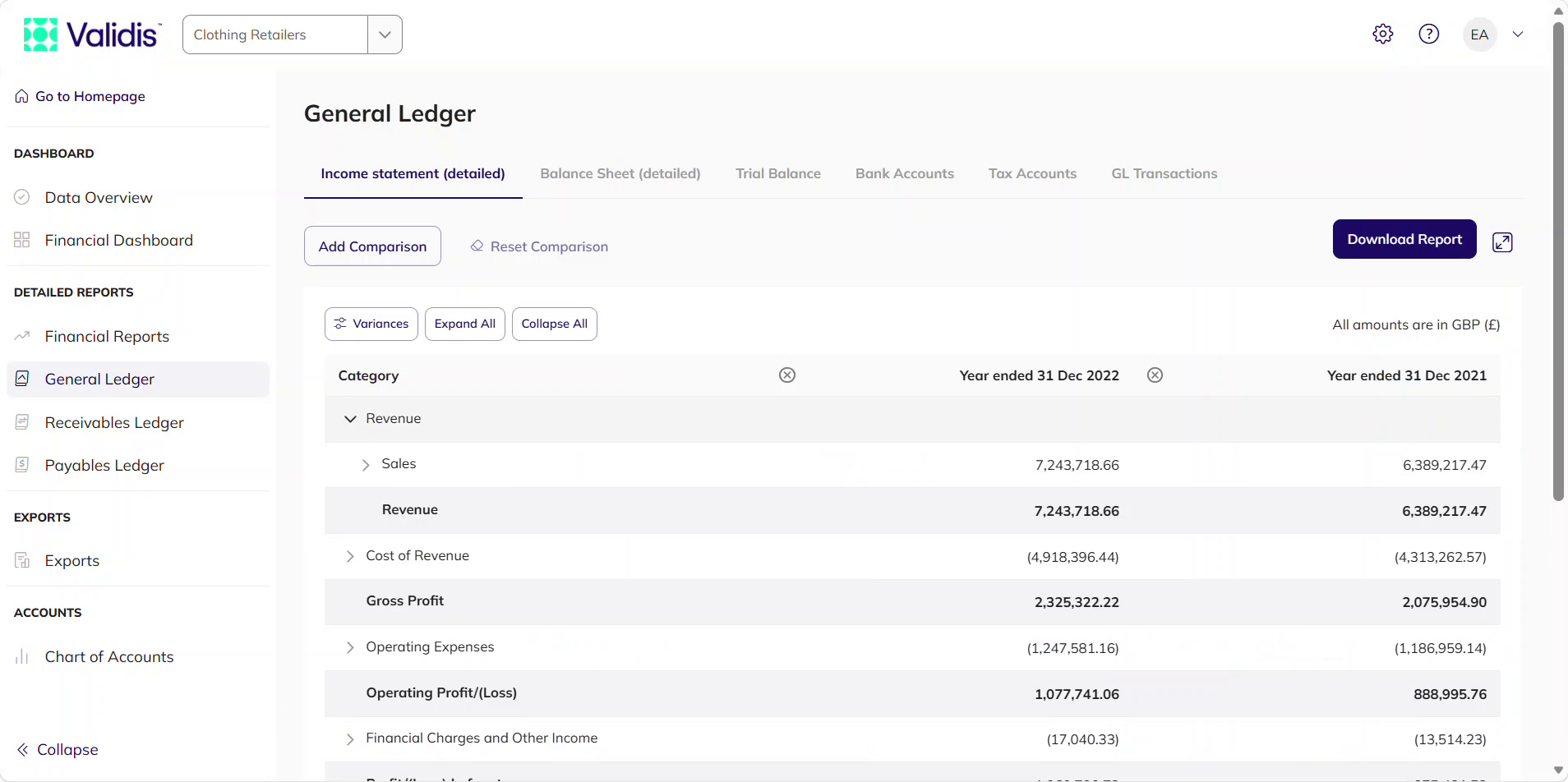1568x782 pixels.
Task: Expand Financial Charges and Other Income
Action: click(x=350, y=739)
